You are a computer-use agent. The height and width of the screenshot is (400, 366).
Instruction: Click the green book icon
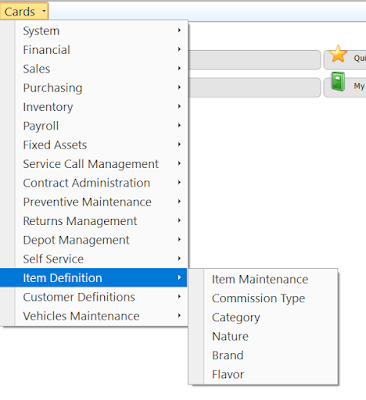coord(338,82)
